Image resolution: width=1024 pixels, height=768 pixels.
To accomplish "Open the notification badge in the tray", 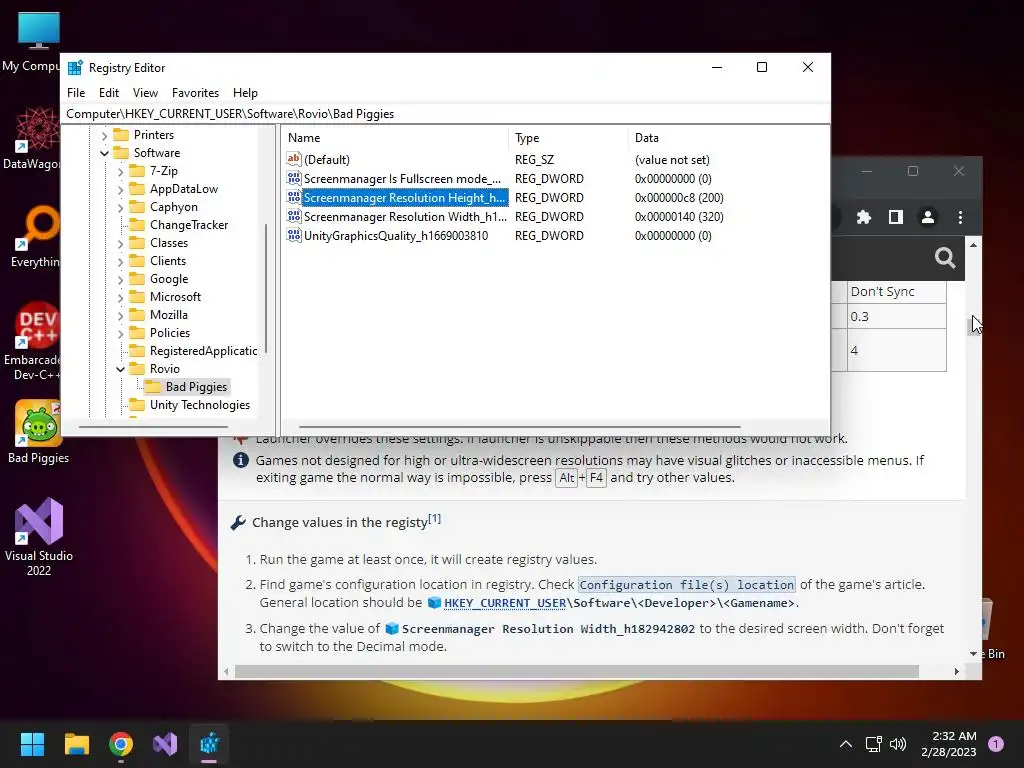I will point(996,744).
